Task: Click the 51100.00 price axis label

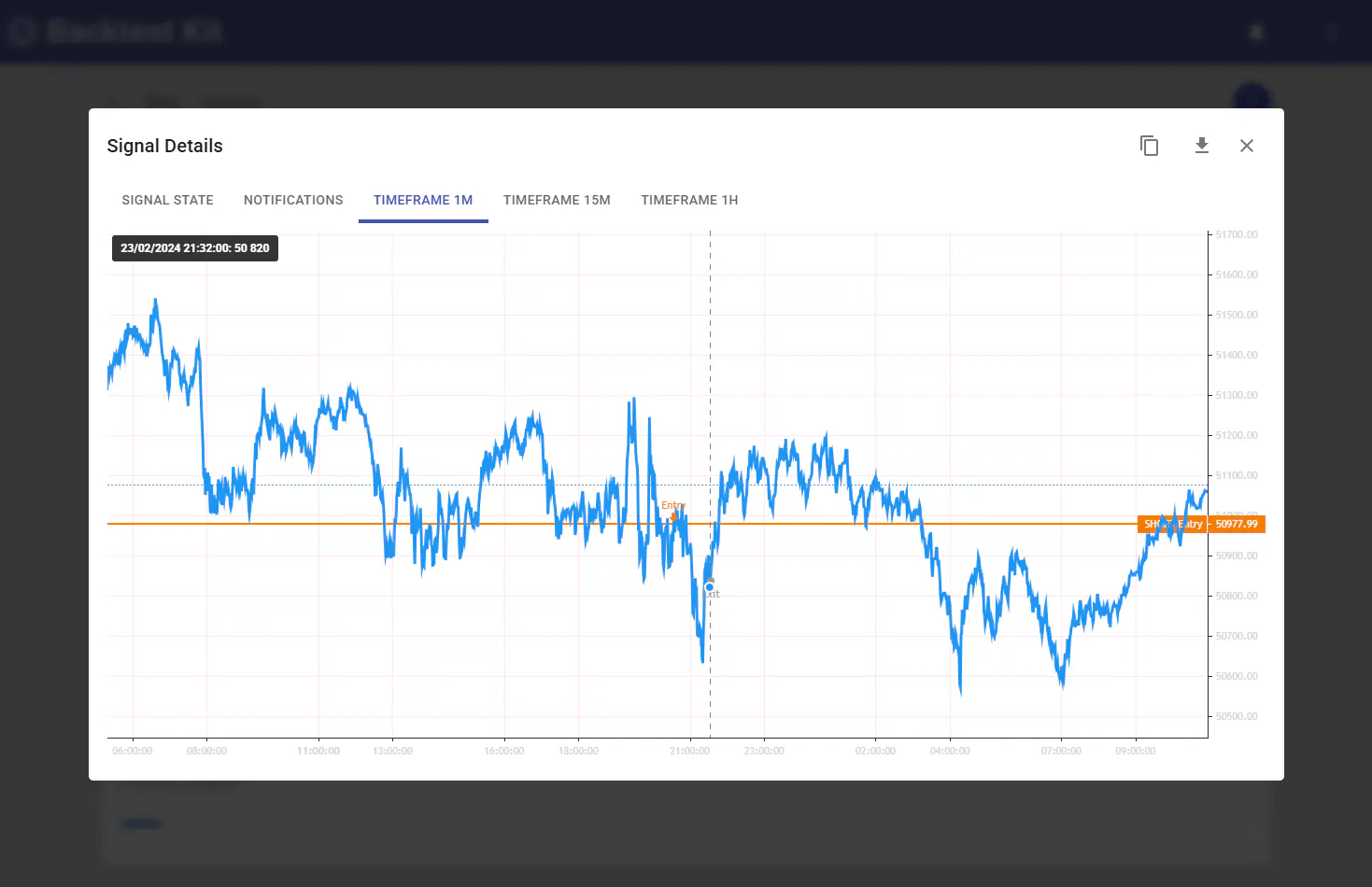Action: (1237, 475)
